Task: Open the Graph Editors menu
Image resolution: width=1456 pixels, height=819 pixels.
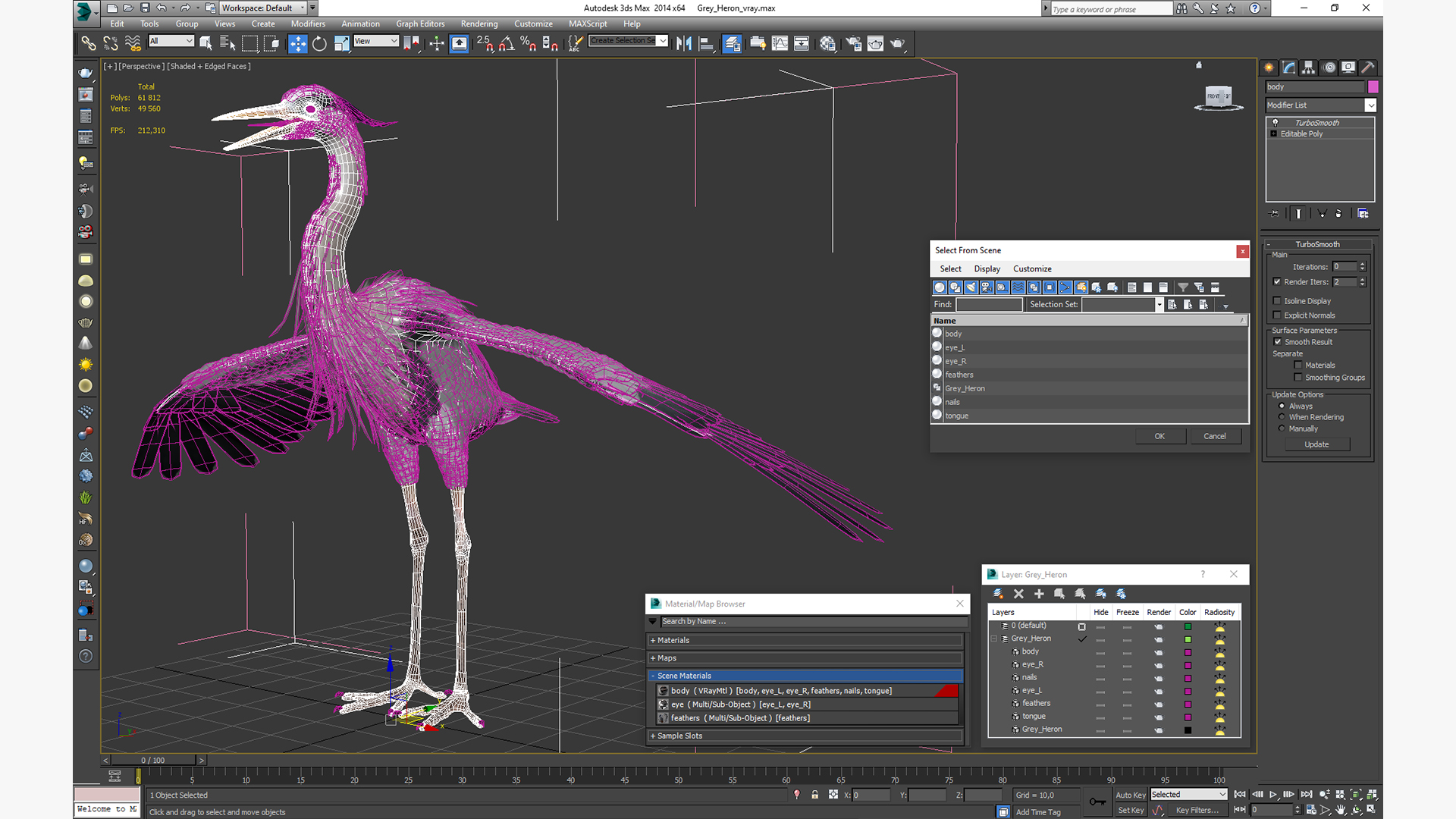Action: [420, 24]
